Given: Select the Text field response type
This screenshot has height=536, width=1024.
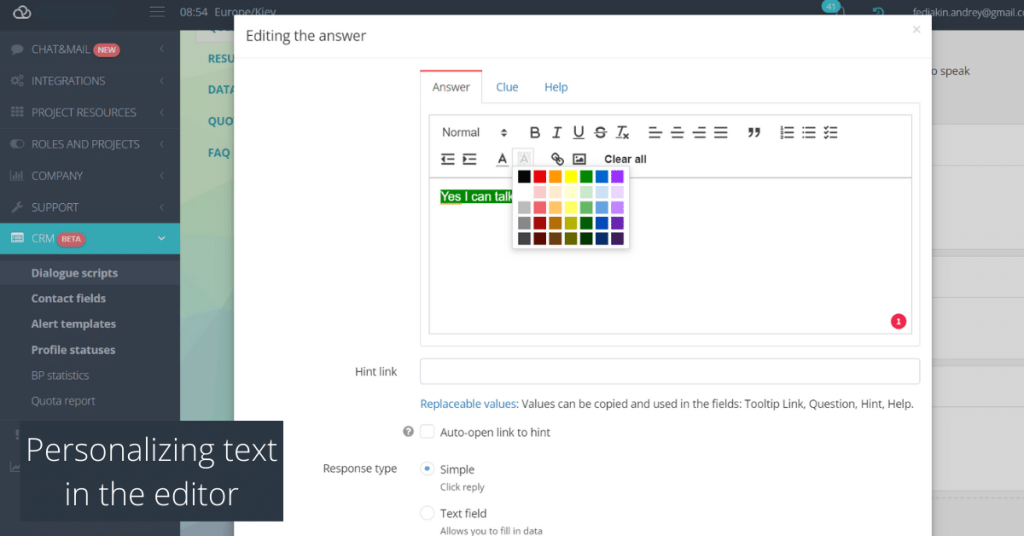Looking at the screenshot, I should (x=427, y=513).
